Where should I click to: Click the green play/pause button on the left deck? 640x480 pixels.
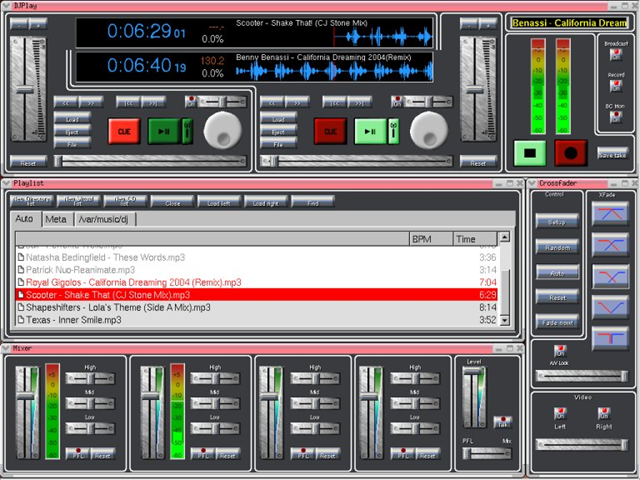pos(164,131)
